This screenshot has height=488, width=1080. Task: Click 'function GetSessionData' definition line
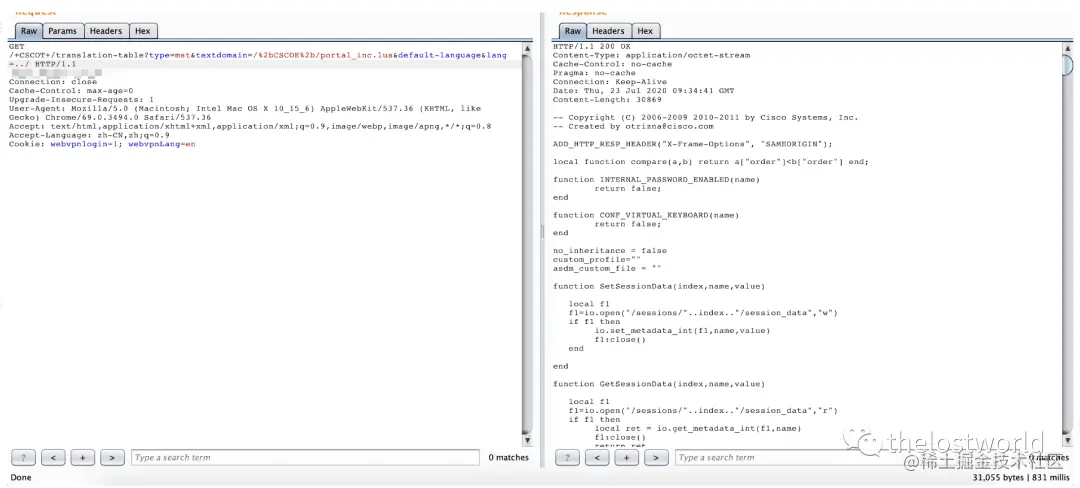coord(658,384)
